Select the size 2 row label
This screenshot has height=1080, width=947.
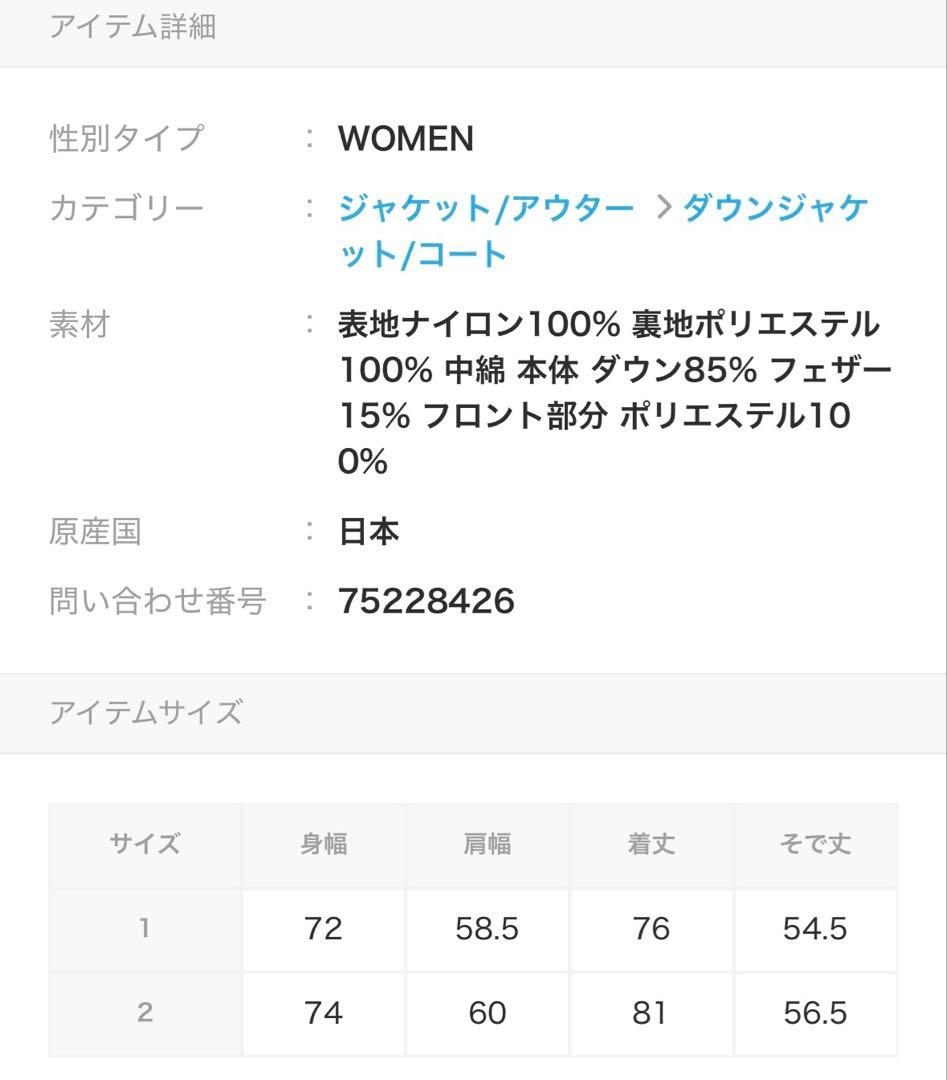(x=145, y=1013)
